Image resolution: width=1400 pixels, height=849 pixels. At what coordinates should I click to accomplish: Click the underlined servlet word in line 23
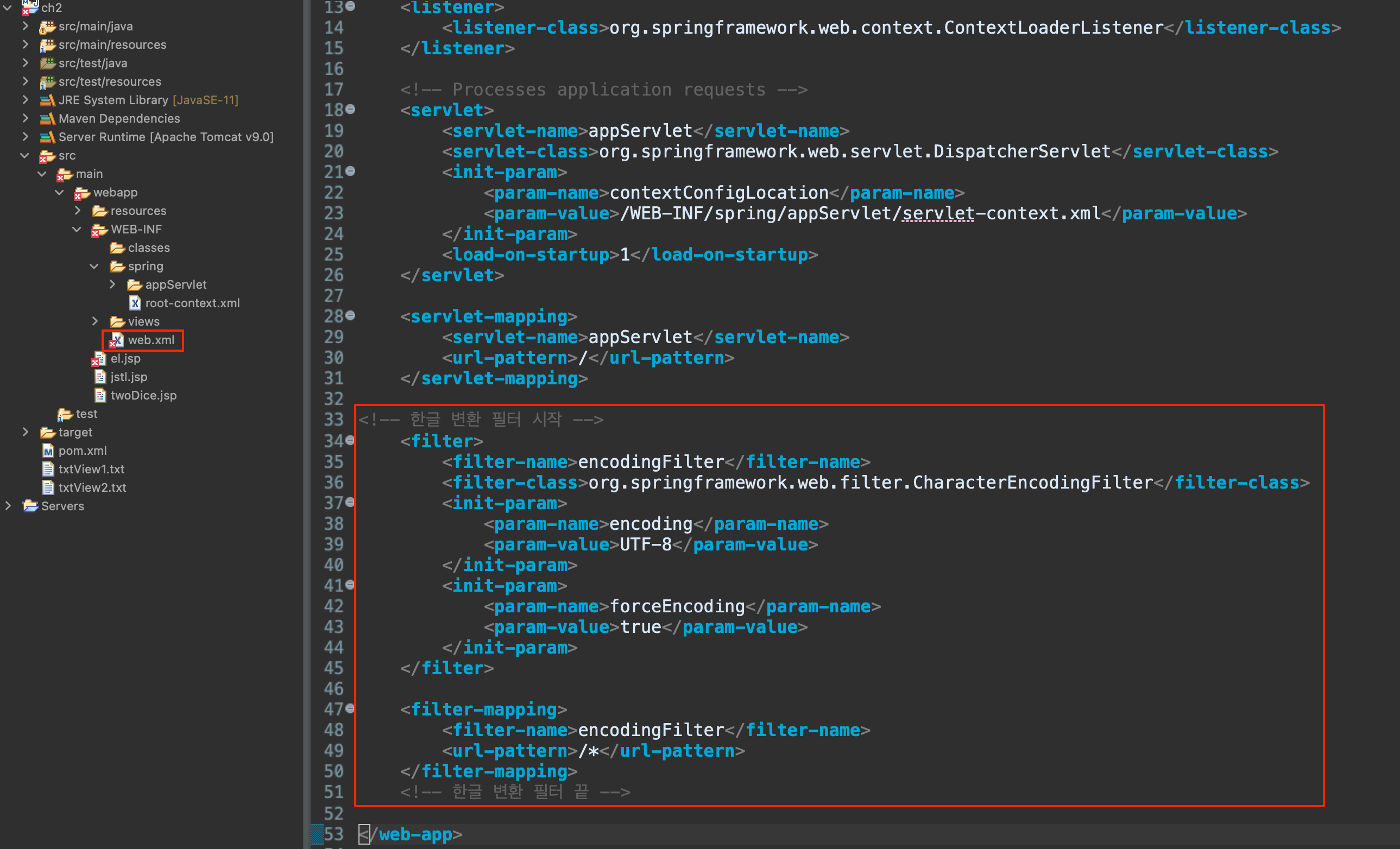click(x=938, y=213)
